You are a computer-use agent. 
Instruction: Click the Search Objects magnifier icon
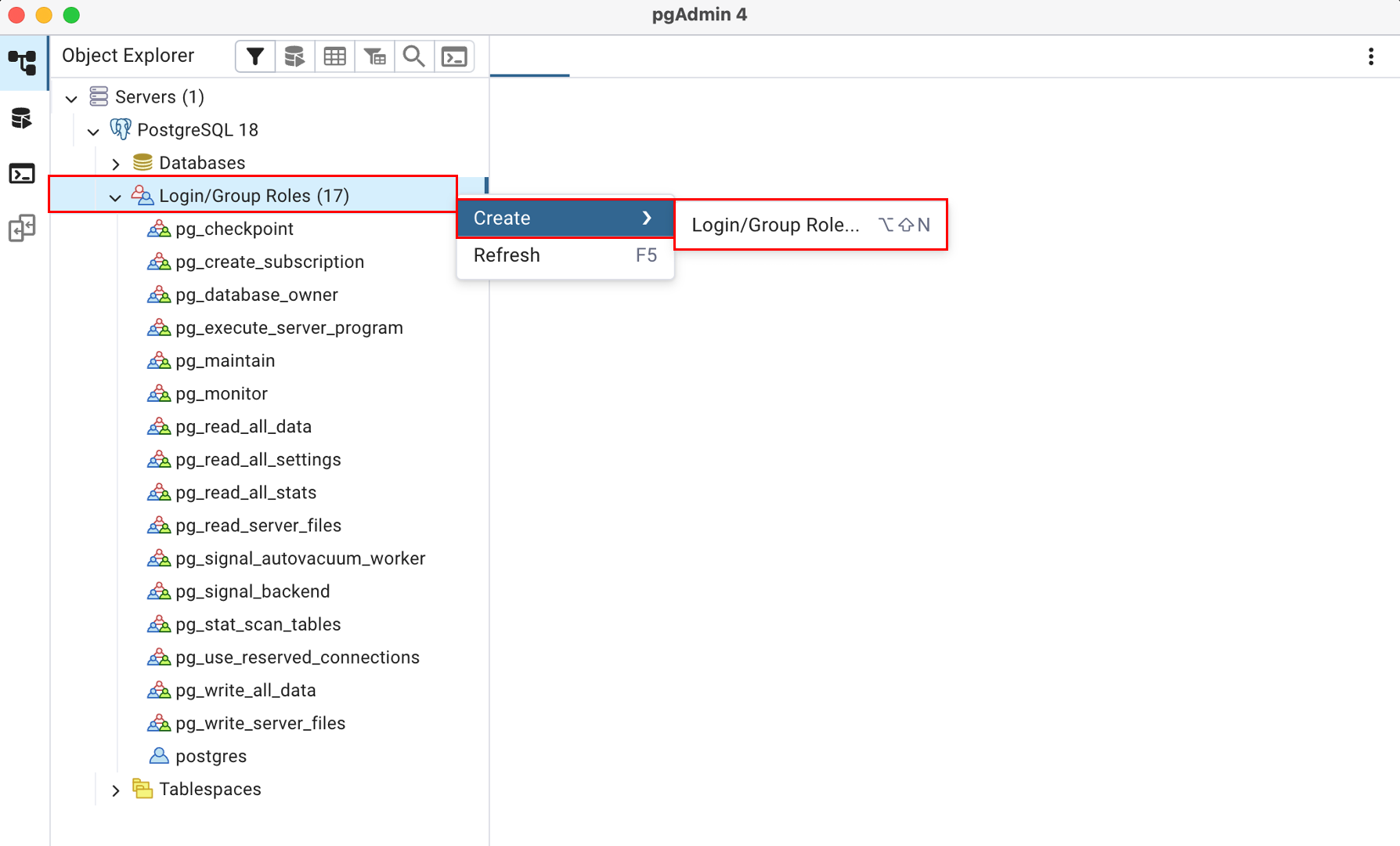[414, 56]
